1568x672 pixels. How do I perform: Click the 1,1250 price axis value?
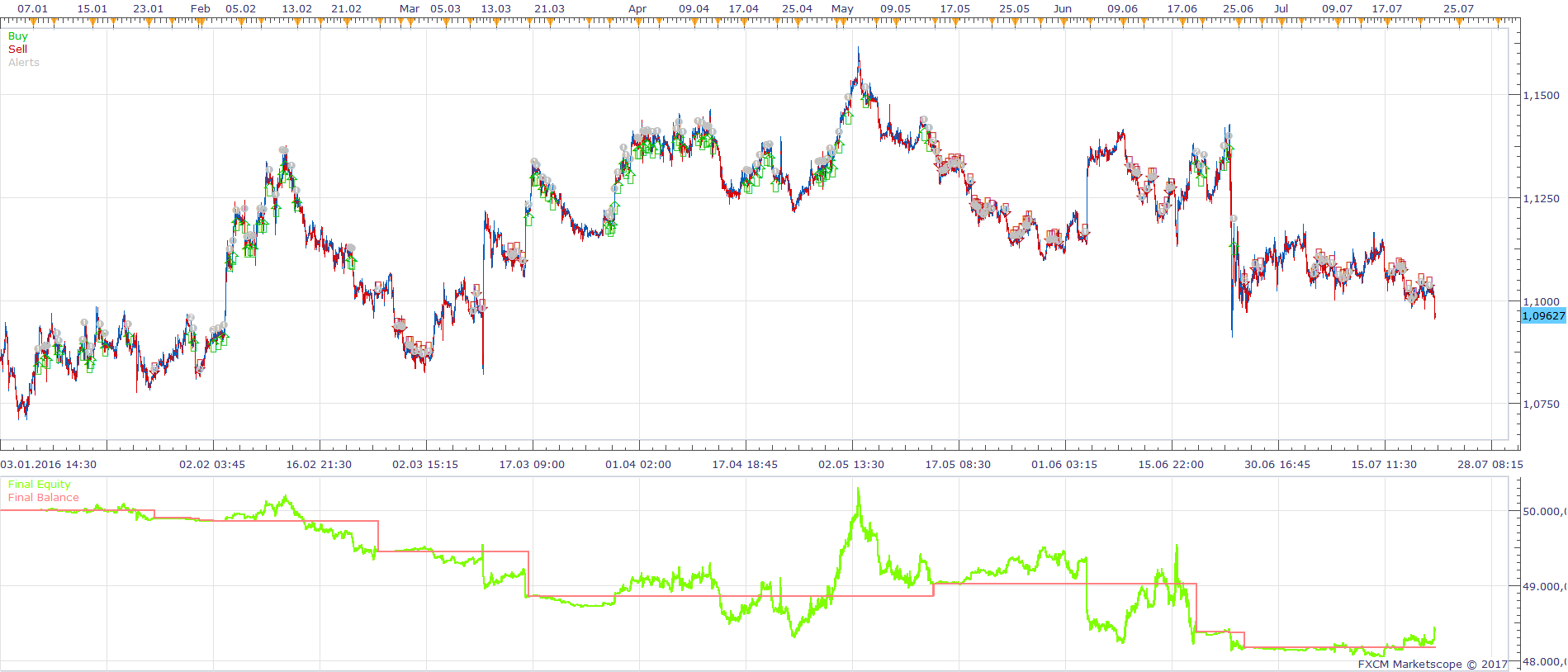[x=1541, y=199]
